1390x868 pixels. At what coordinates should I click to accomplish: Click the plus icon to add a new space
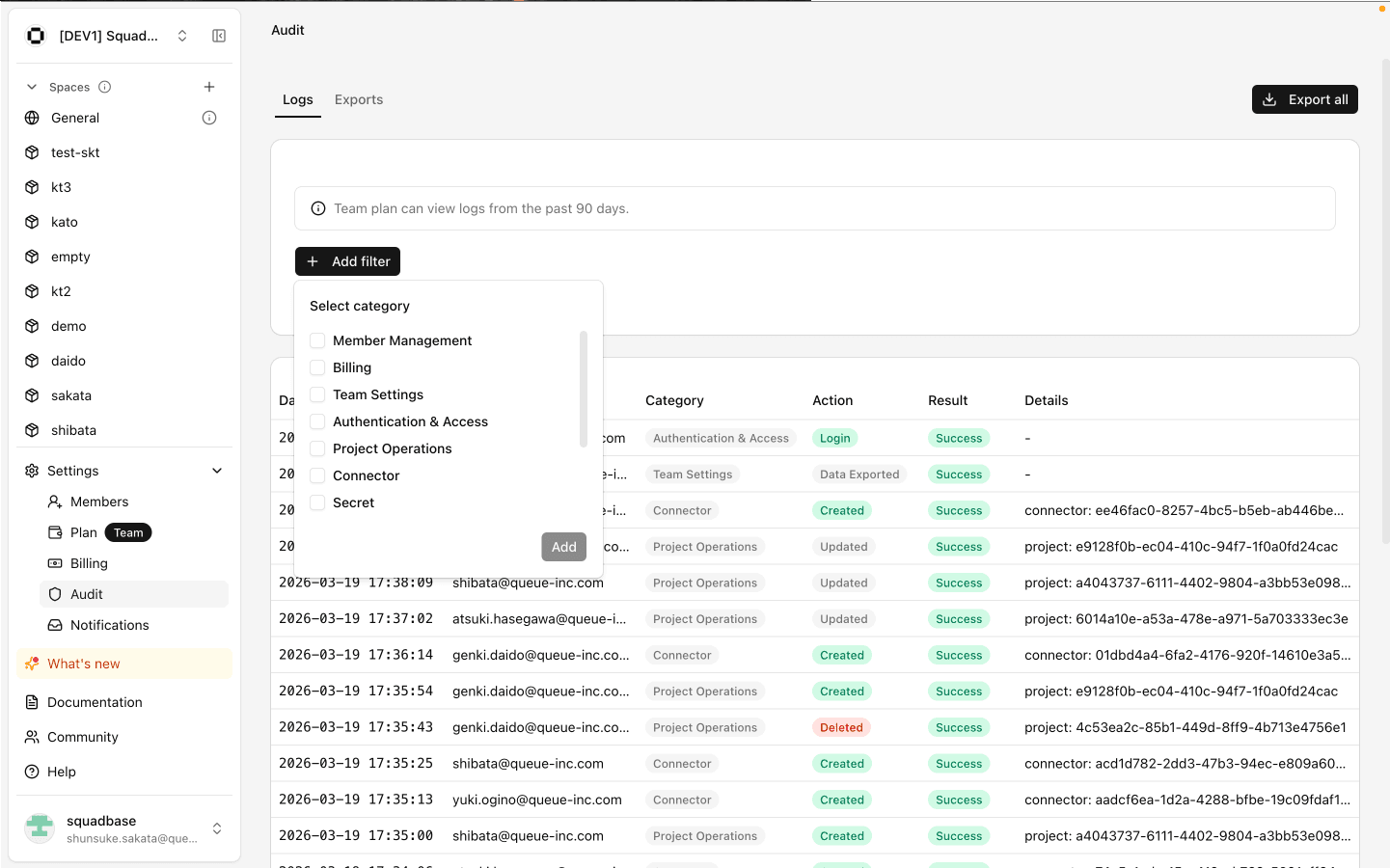click(209, 86)
